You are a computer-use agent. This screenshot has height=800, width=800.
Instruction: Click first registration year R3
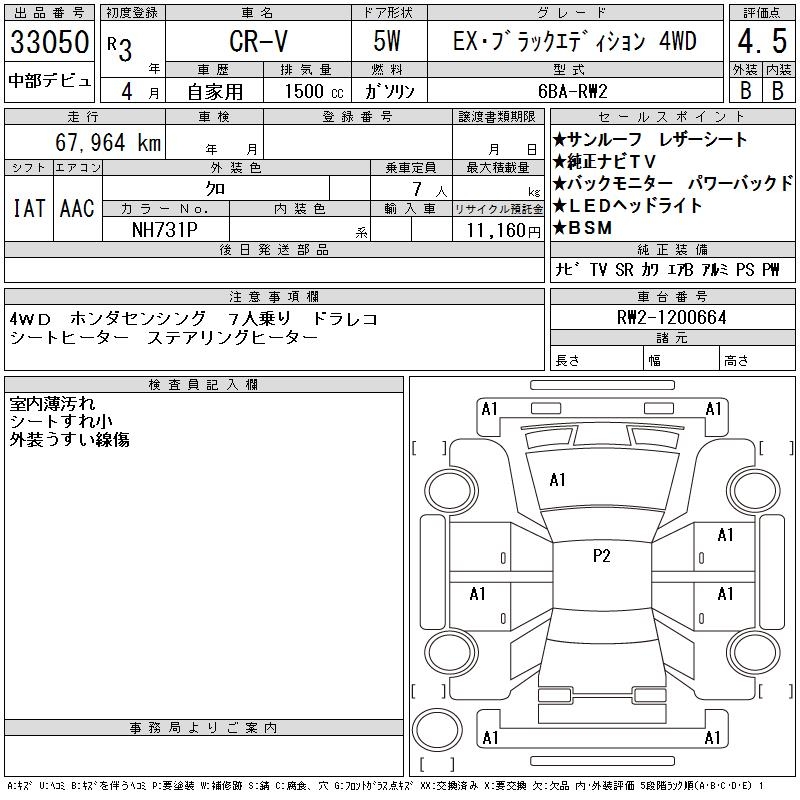pos(120,49)
